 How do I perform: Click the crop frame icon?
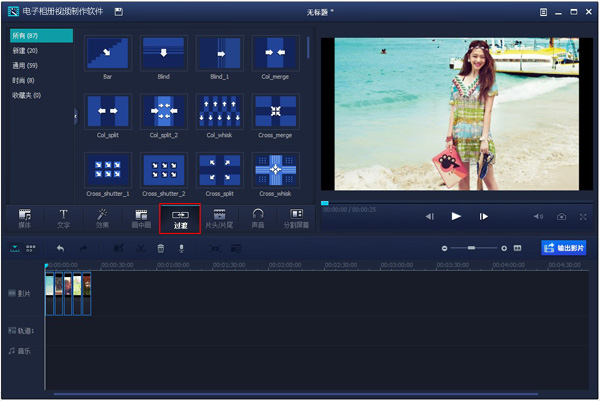point(215,249)
